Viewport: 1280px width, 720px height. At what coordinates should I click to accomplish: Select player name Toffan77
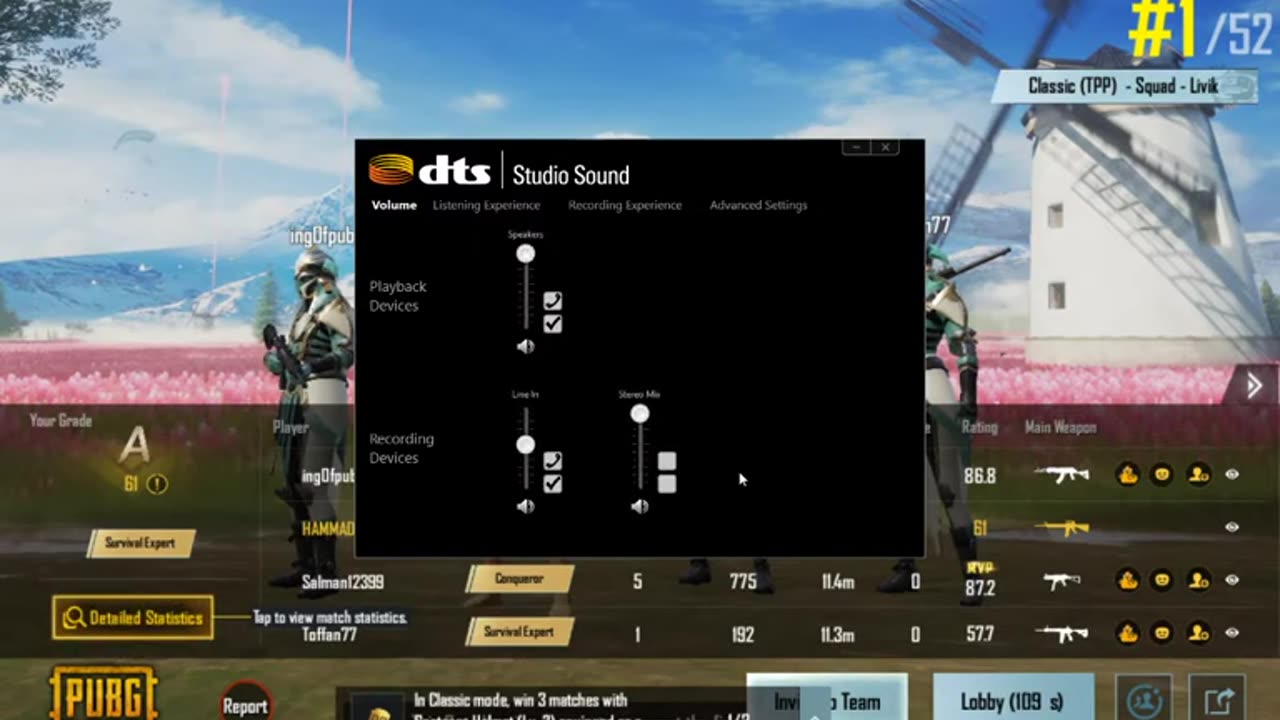coord(330,634)
